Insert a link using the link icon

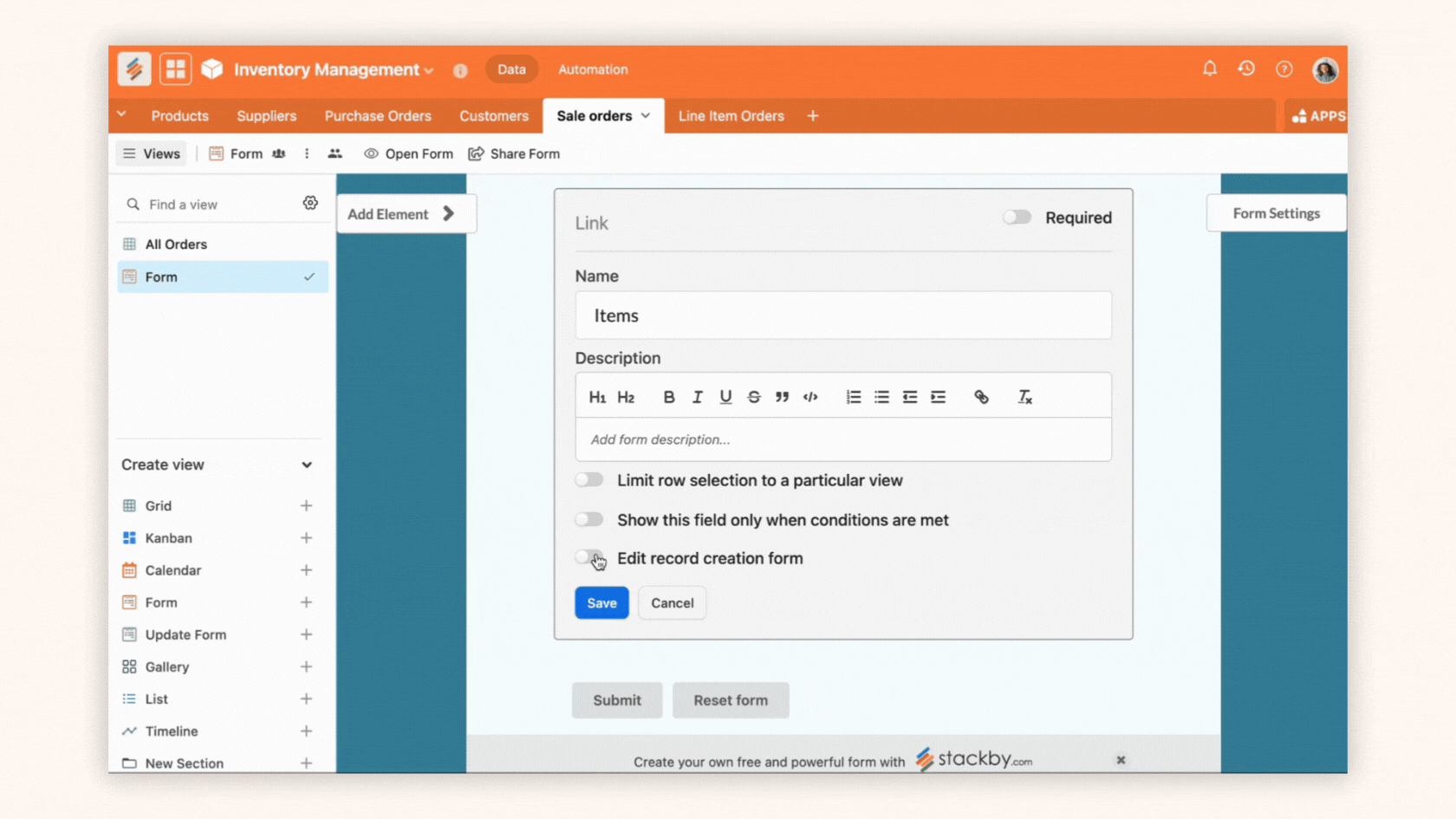click(981, 397)
